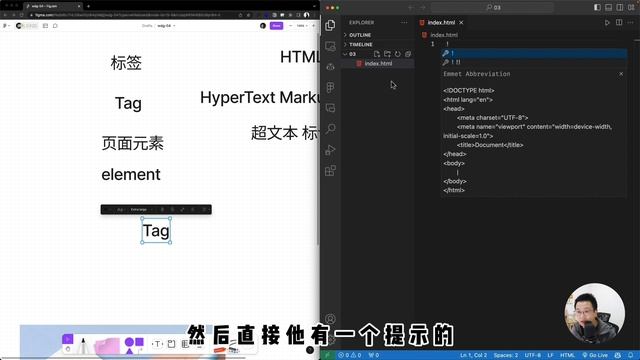Click errors and warnings status indicator
Image resolution: width=640 pixels, height=360 pixels.
tap(350, 355)
